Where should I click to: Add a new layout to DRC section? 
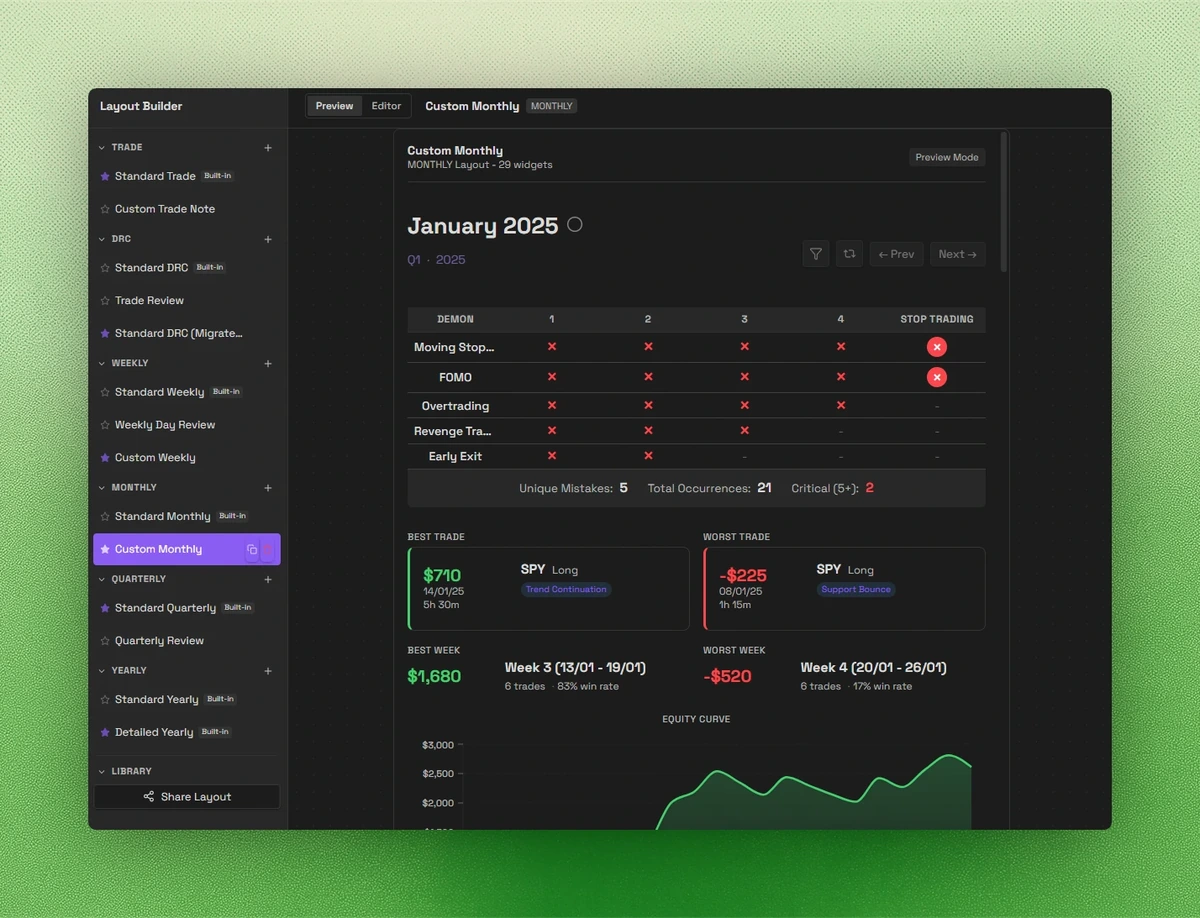[268, 240]
